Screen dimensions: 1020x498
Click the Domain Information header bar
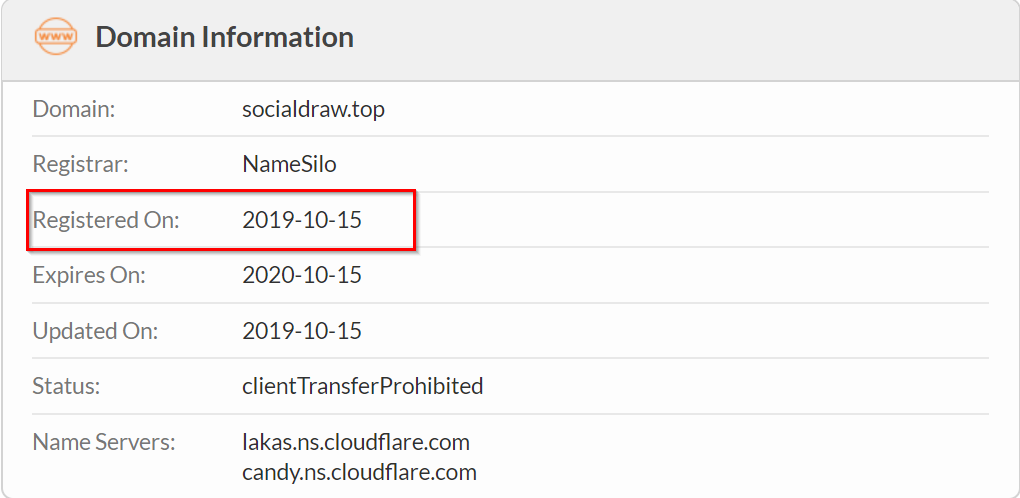(x=510, y=40)
